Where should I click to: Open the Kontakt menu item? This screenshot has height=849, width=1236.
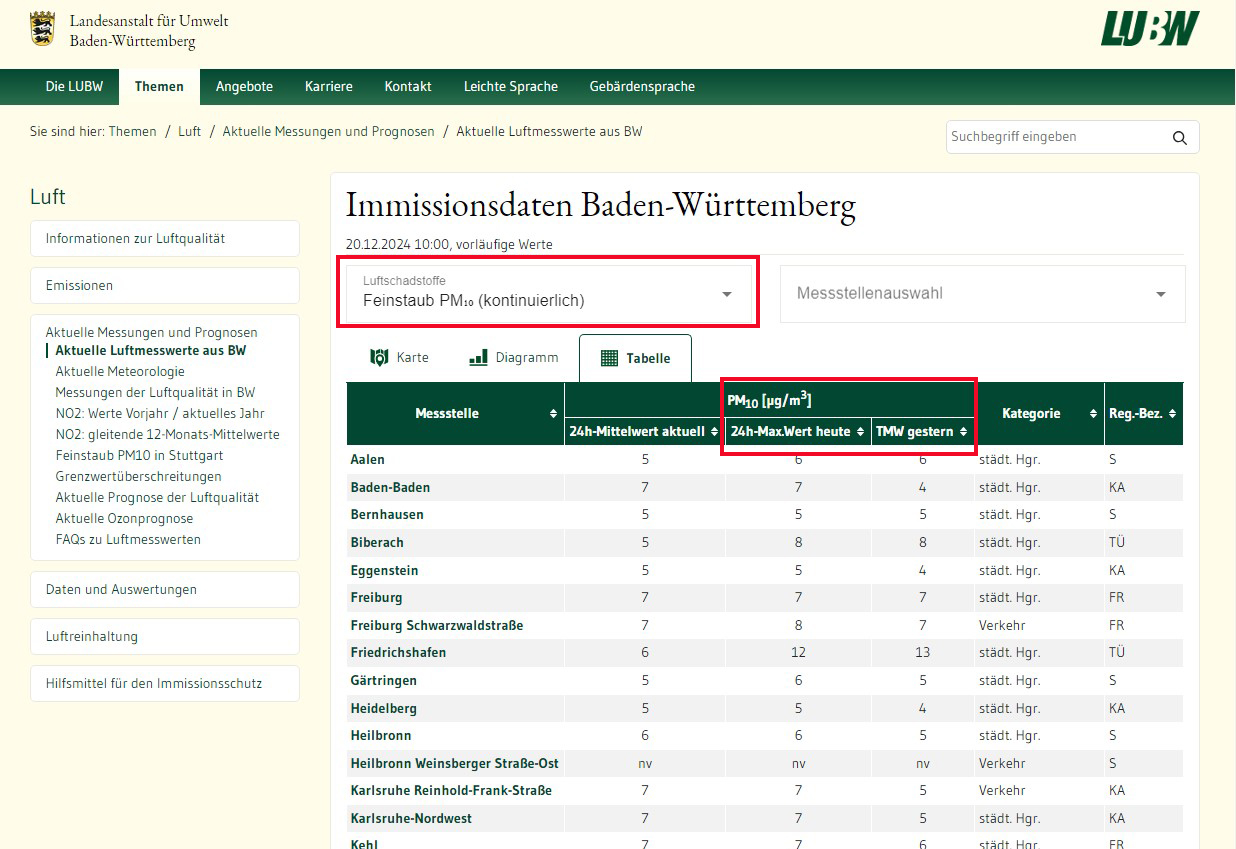tap(408, 86)
